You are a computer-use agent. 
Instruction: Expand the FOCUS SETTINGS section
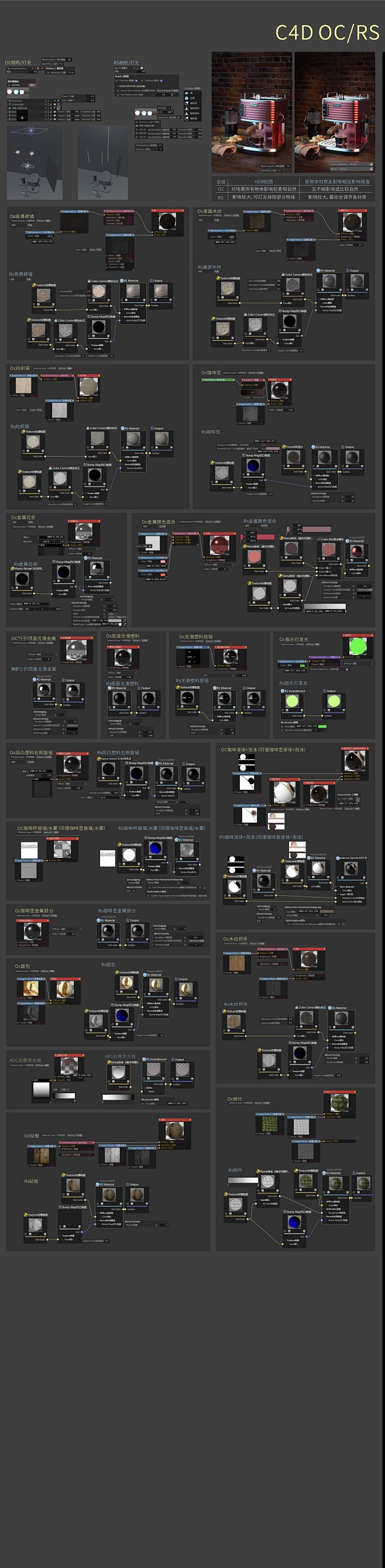coord(128,86)
